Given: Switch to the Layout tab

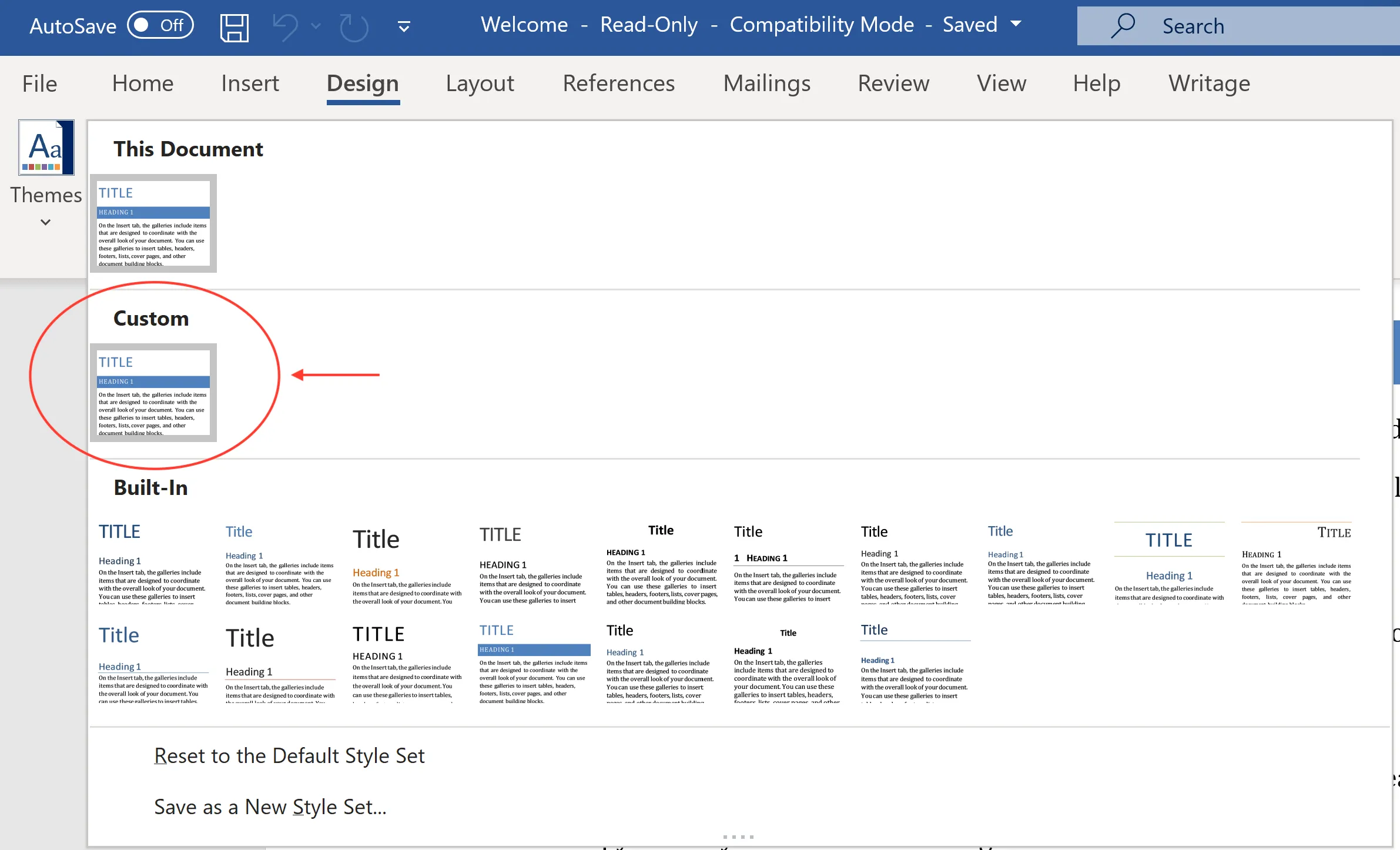Looking at the screenshot, I should click(x=480, y=83).
